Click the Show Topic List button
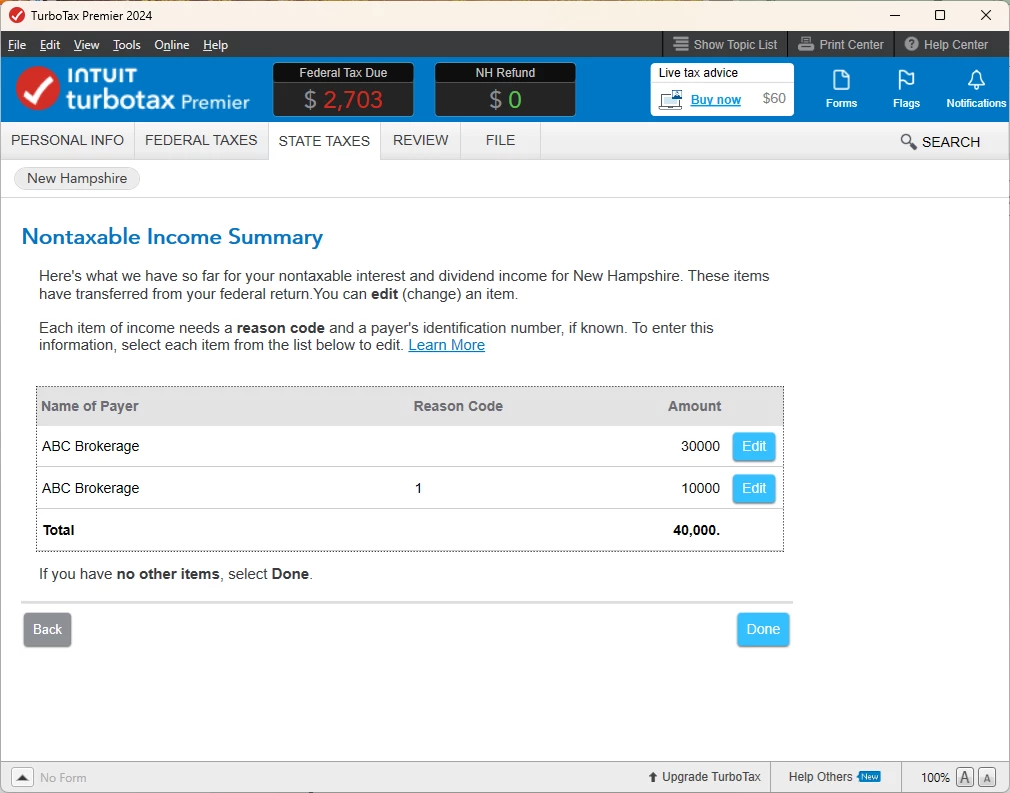Image resolution: width=1010 pixels, height=793 pixels. (725, 44)
